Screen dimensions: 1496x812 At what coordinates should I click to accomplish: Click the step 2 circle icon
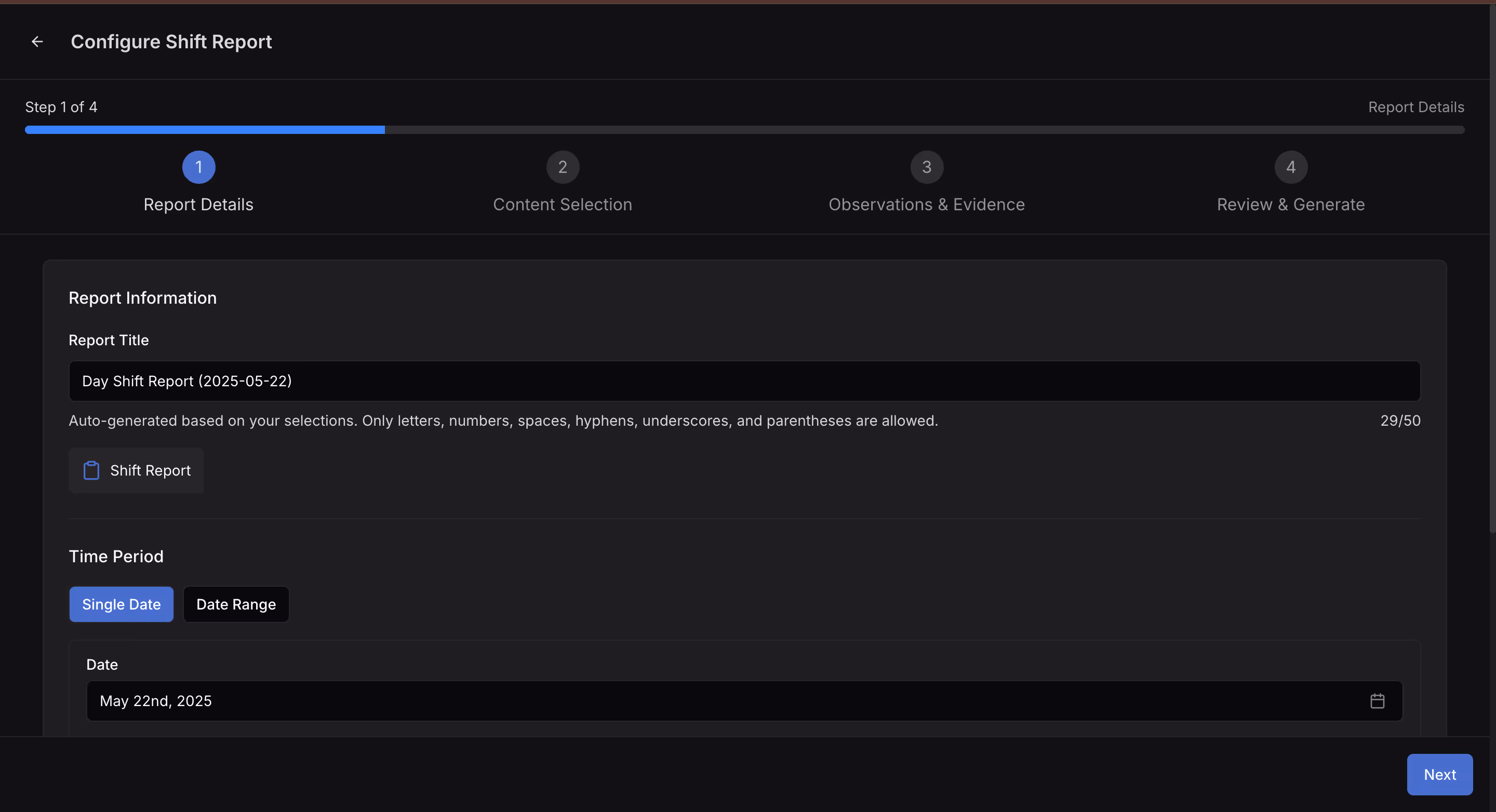click(x=562, y=167)
